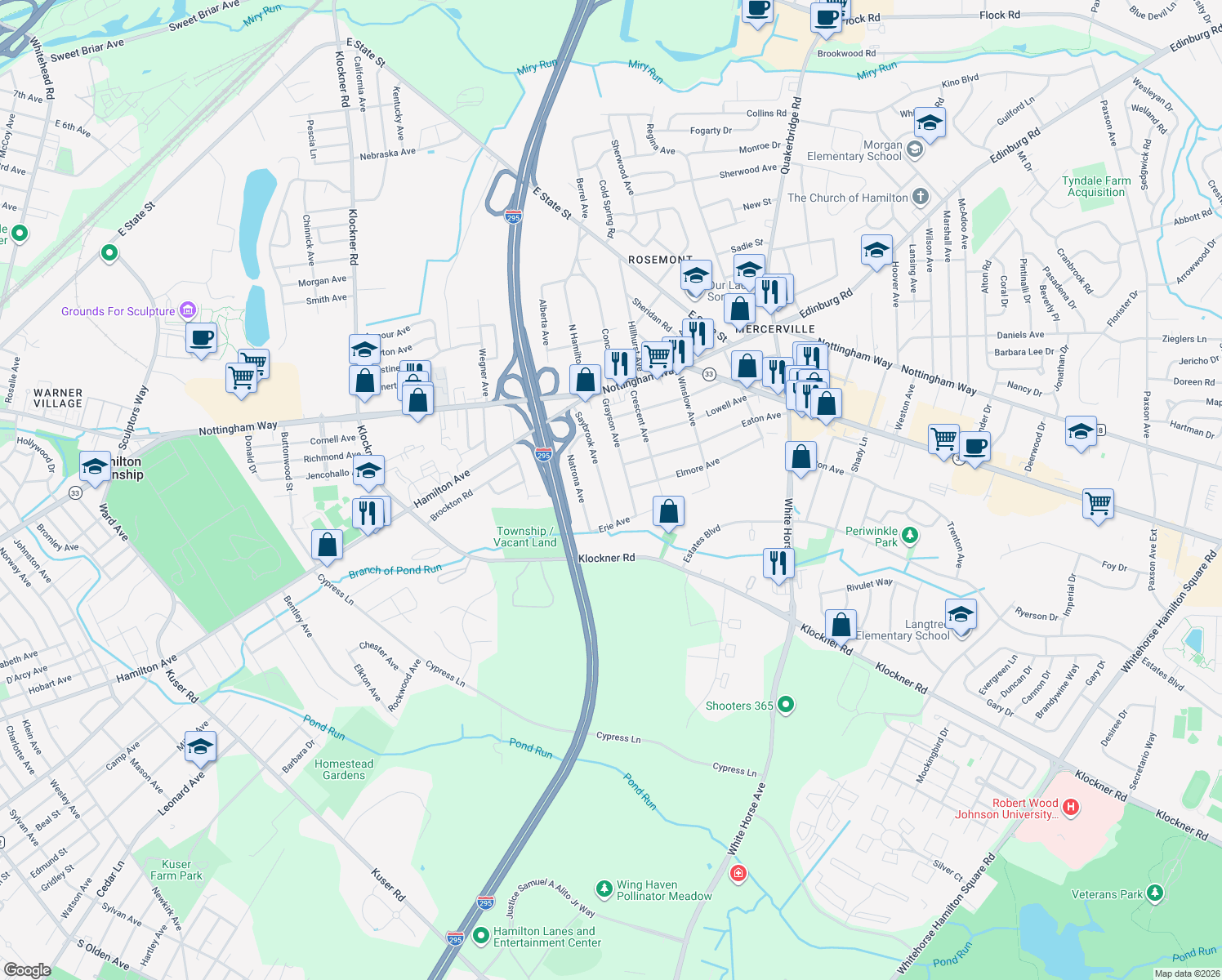Select the school icon near Langtree Elementary School
Screen dimensions: 1222x980
961,615
